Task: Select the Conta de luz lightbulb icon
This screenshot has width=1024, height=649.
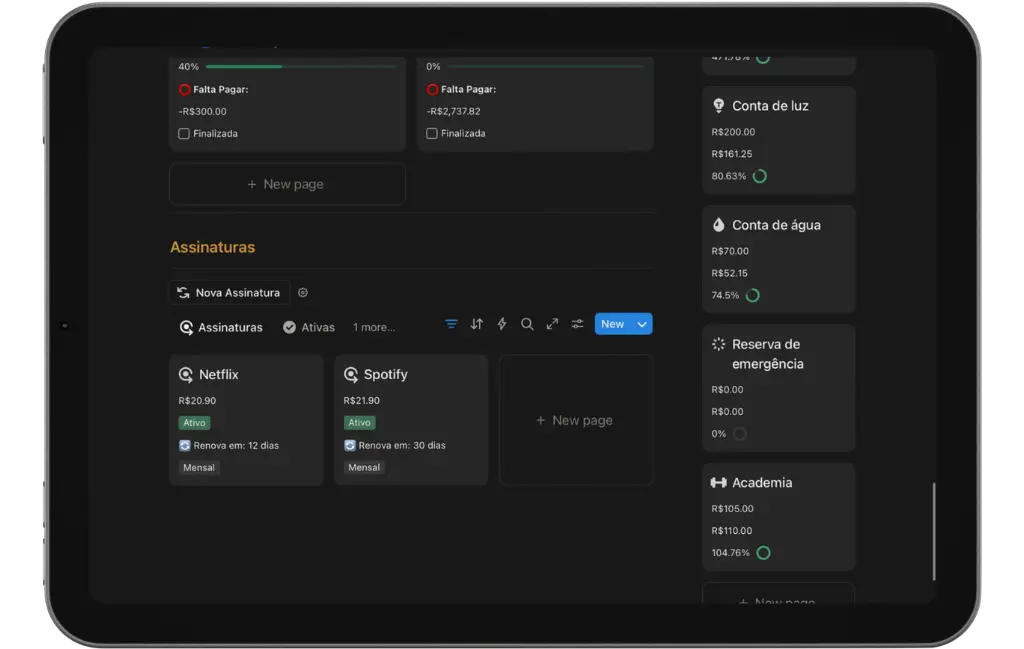Action: 718,105
